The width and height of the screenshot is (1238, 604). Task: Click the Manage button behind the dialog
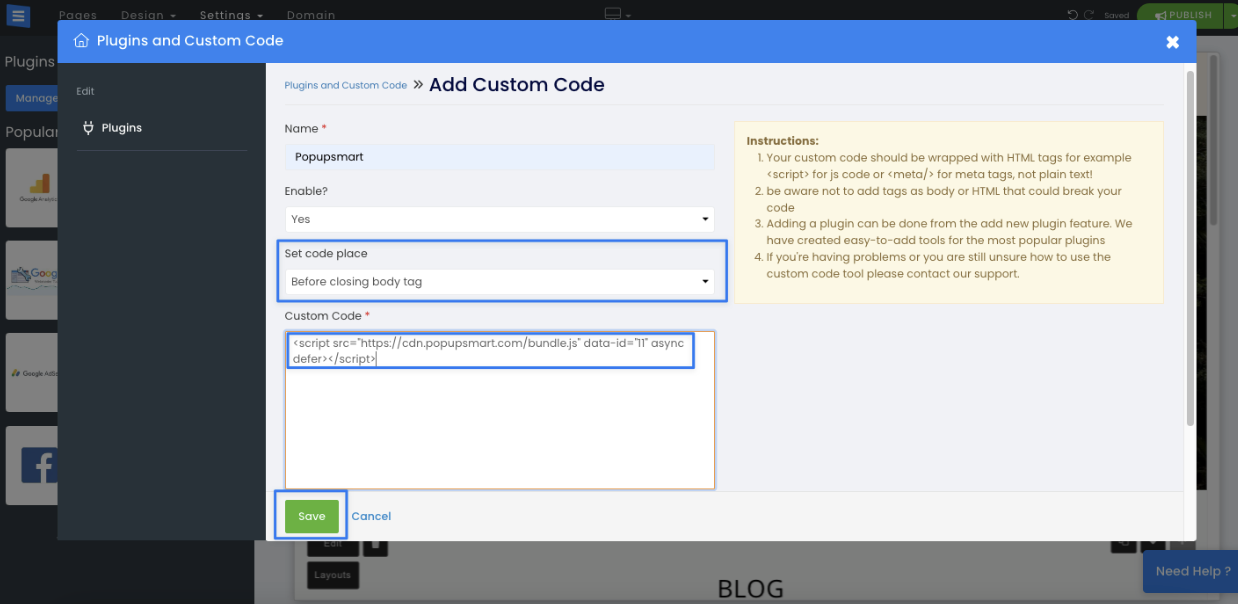point(32,98)
